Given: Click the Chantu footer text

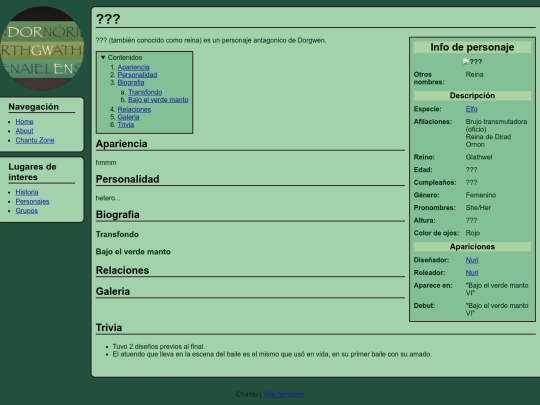Looking at the screenshot, I should coord(247,394).
